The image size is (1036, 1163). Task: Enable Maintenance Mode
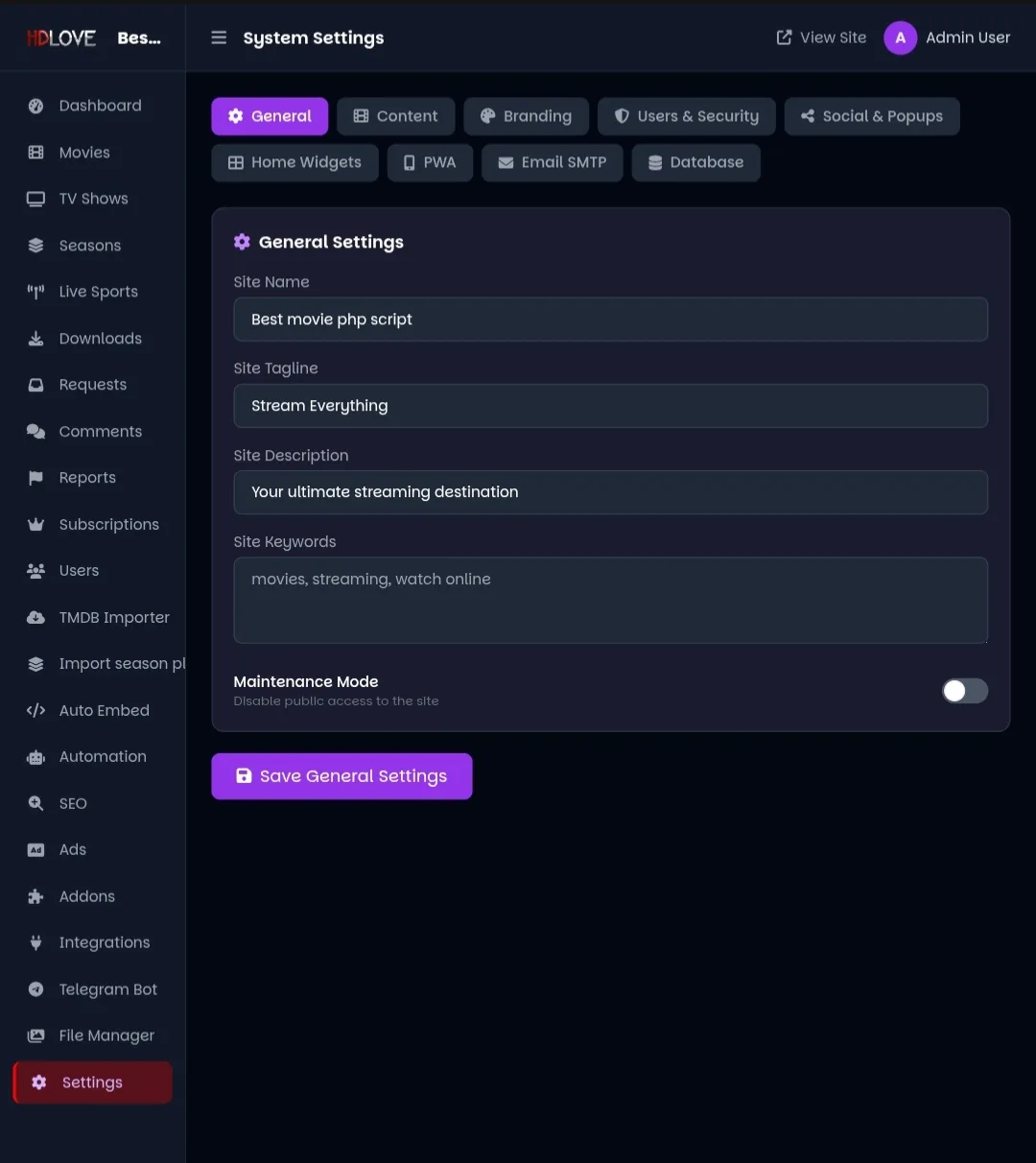point(964,691)
